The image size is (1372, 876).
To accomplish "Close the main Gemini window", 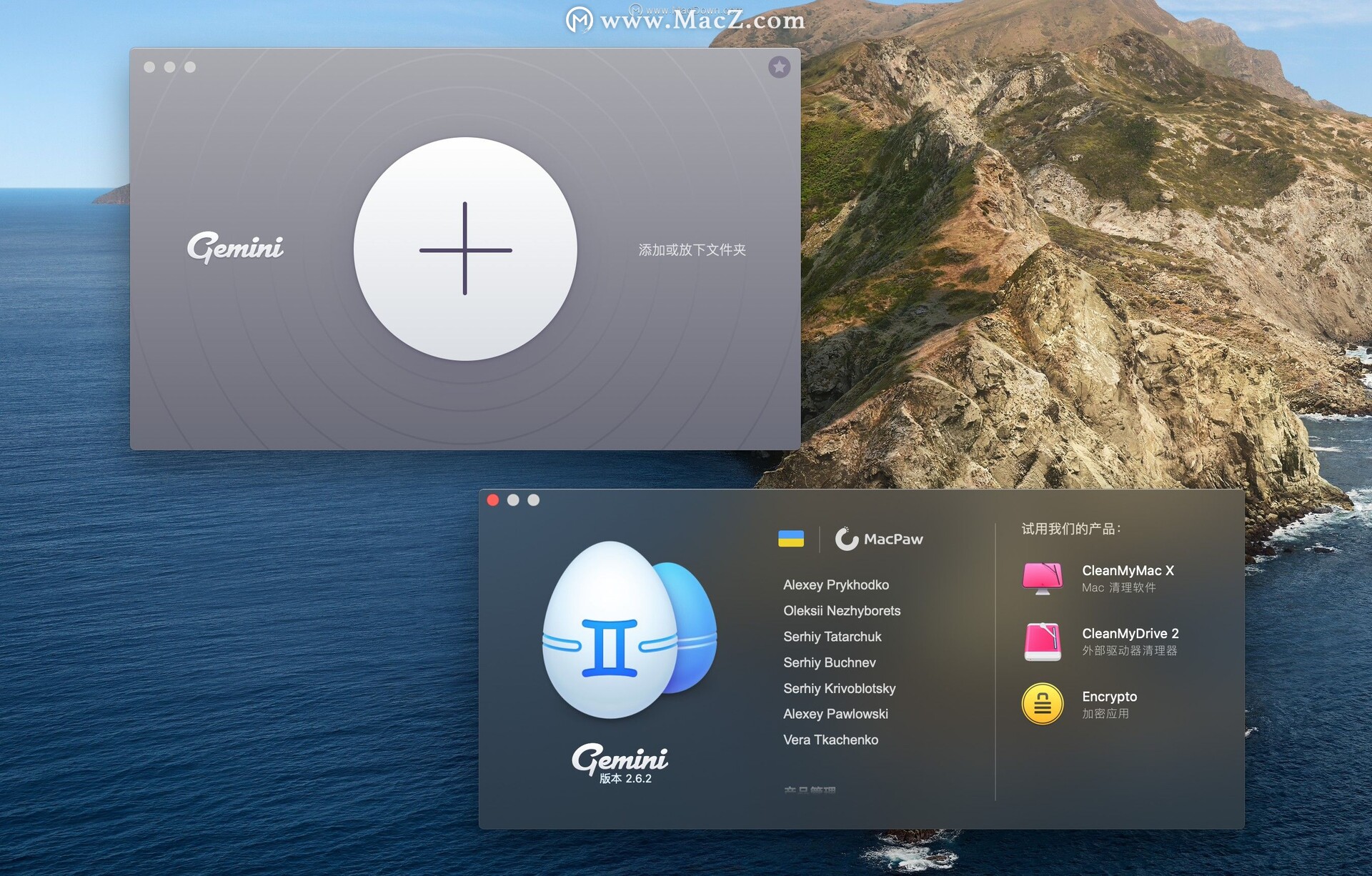I will 149,67.
